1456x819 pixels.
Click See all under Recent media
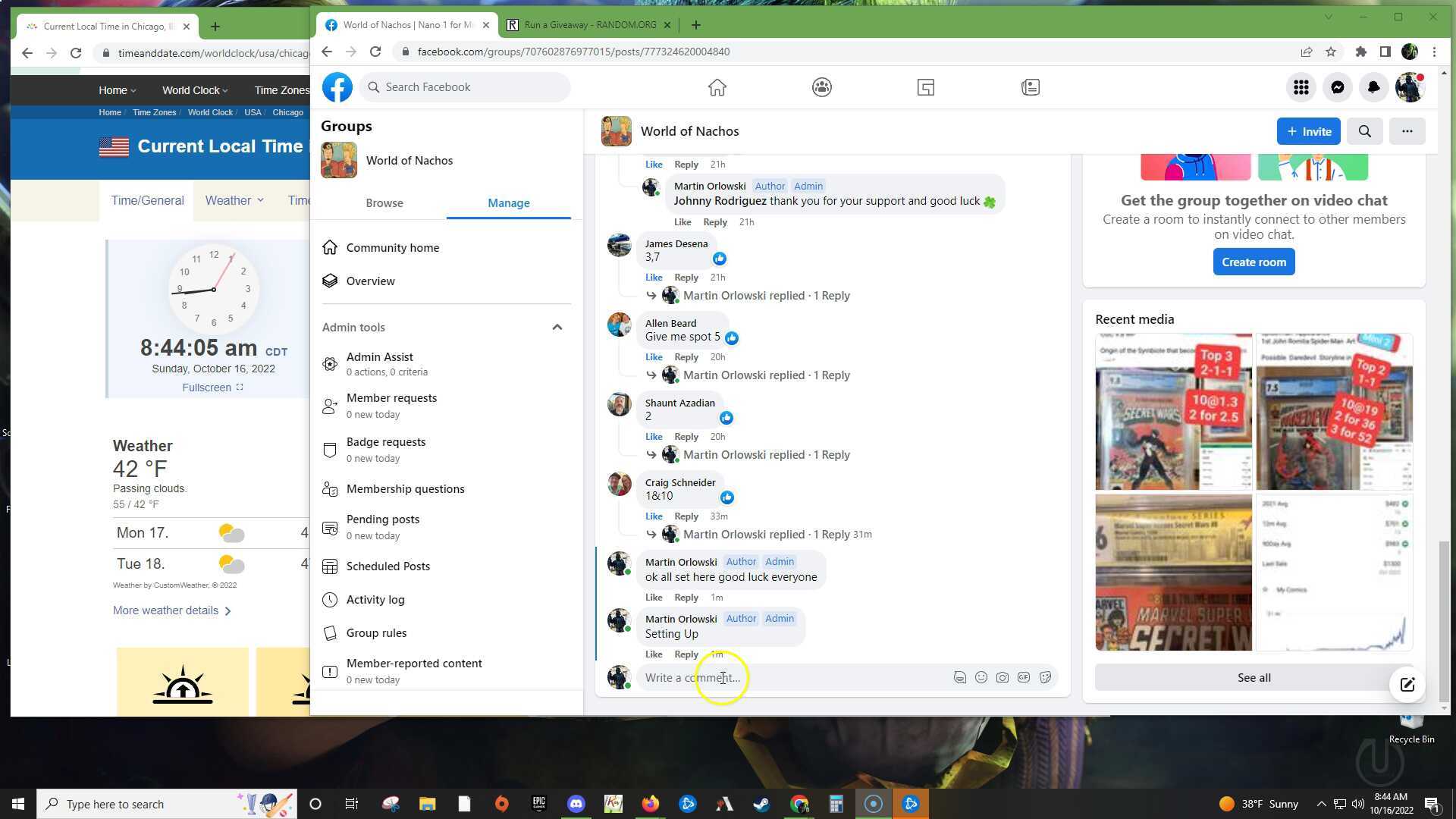pyautogui.click(x=1254, y=678)
